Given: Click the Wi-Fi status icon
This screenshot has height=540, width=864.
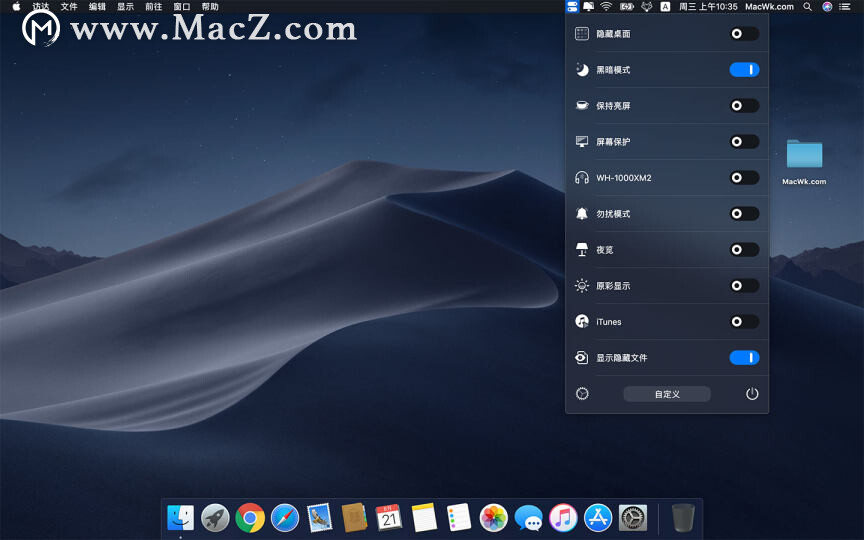Looking at the screenshot, I should coord(606,7).
